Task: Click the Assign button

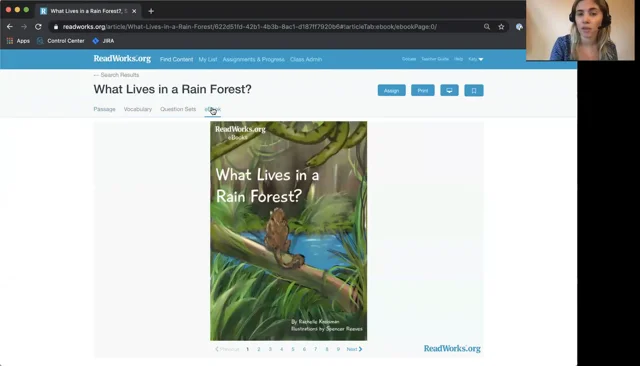Action: tap(391, 91)
